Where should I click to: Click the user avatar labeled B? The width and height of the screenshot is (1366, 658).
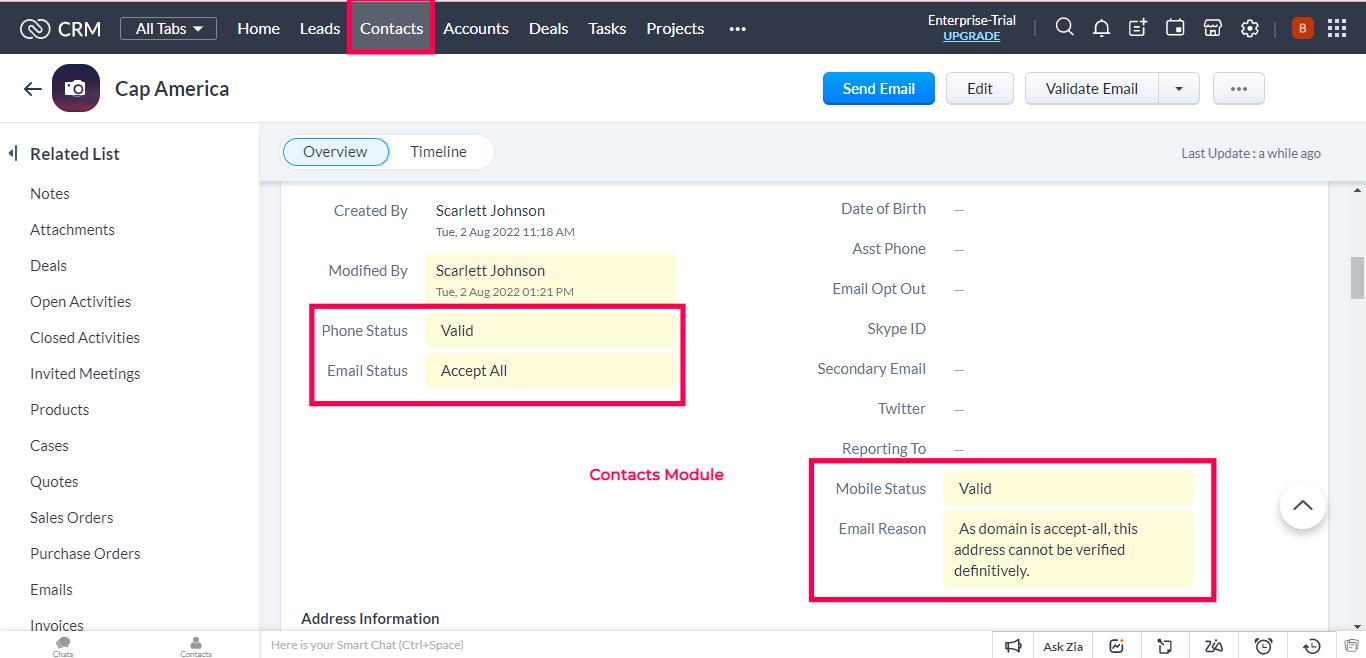click(1302, 28)
